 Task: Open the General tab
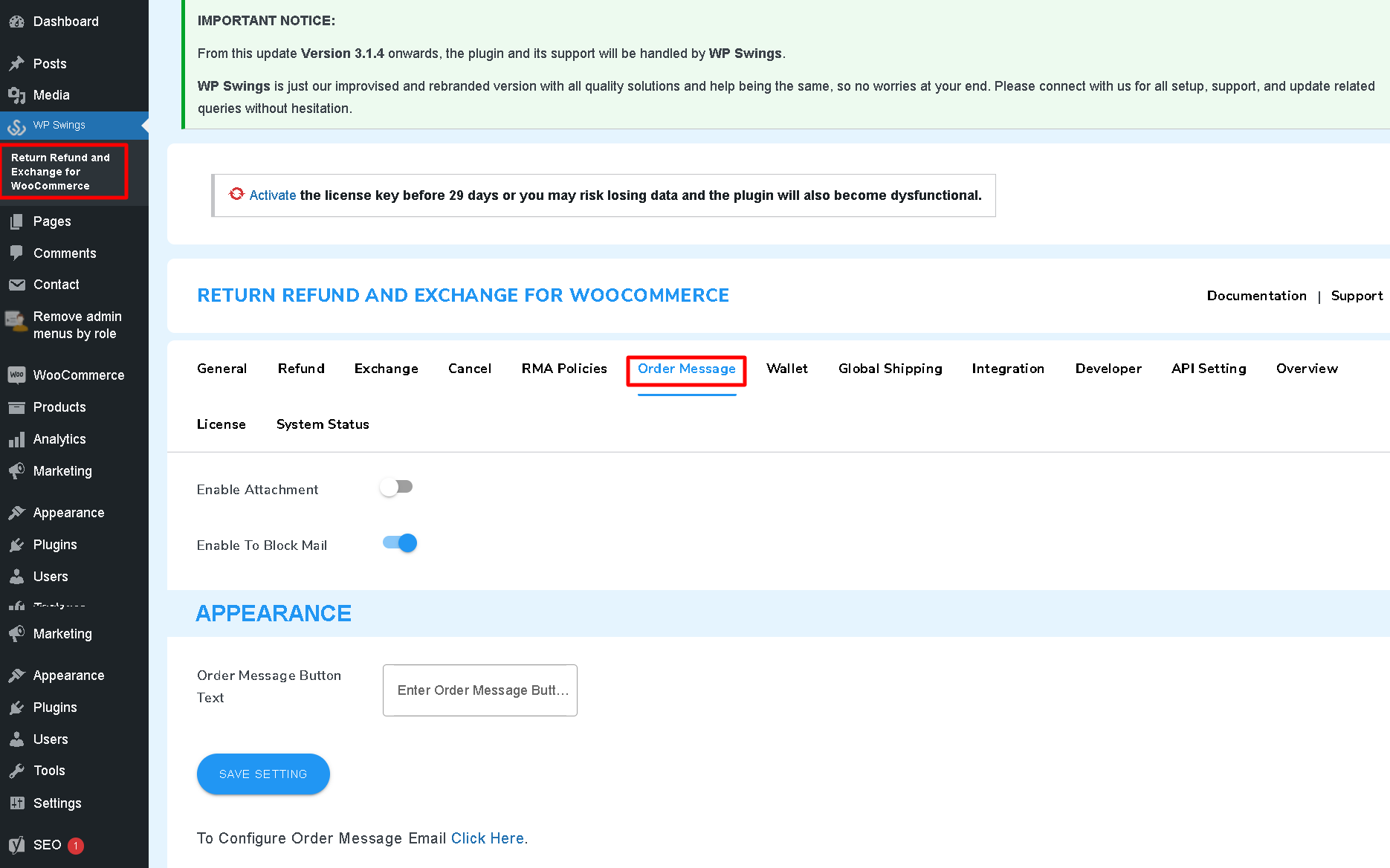[x=222, y=369]
